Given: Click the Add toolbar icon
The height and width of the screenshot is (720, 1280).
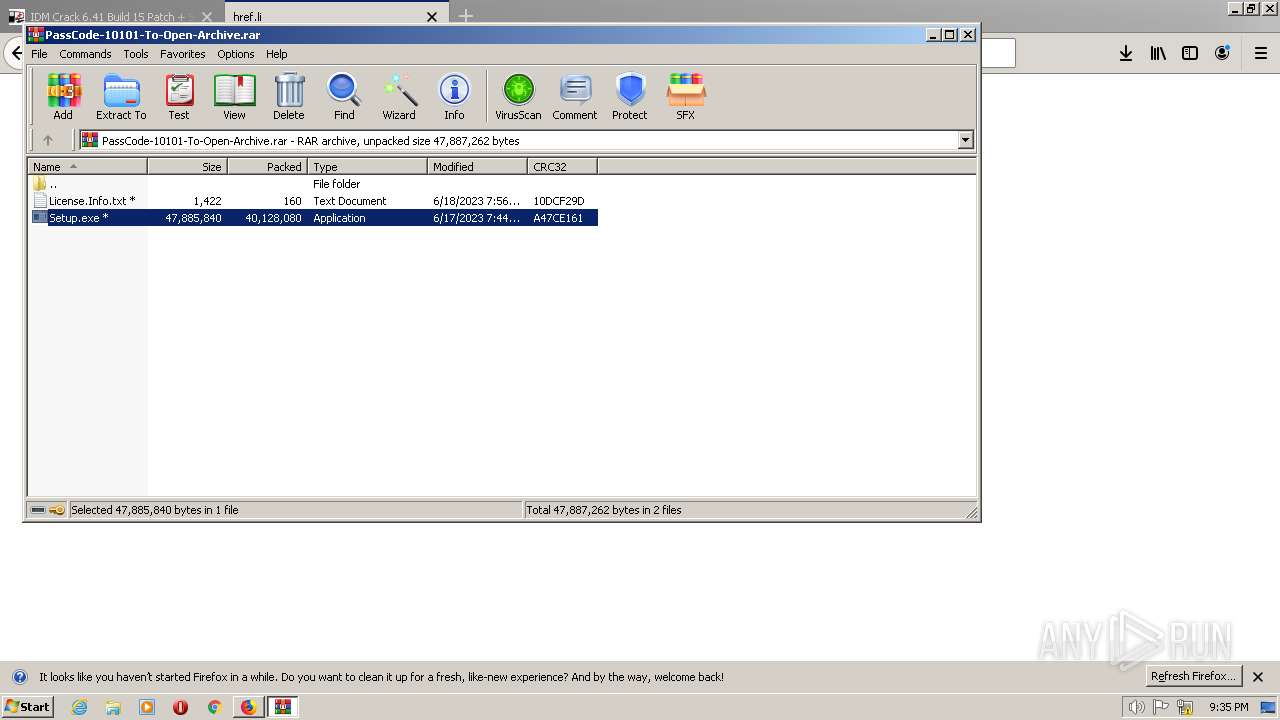Looking at the screenshot, I should click(x=63, y=97).
